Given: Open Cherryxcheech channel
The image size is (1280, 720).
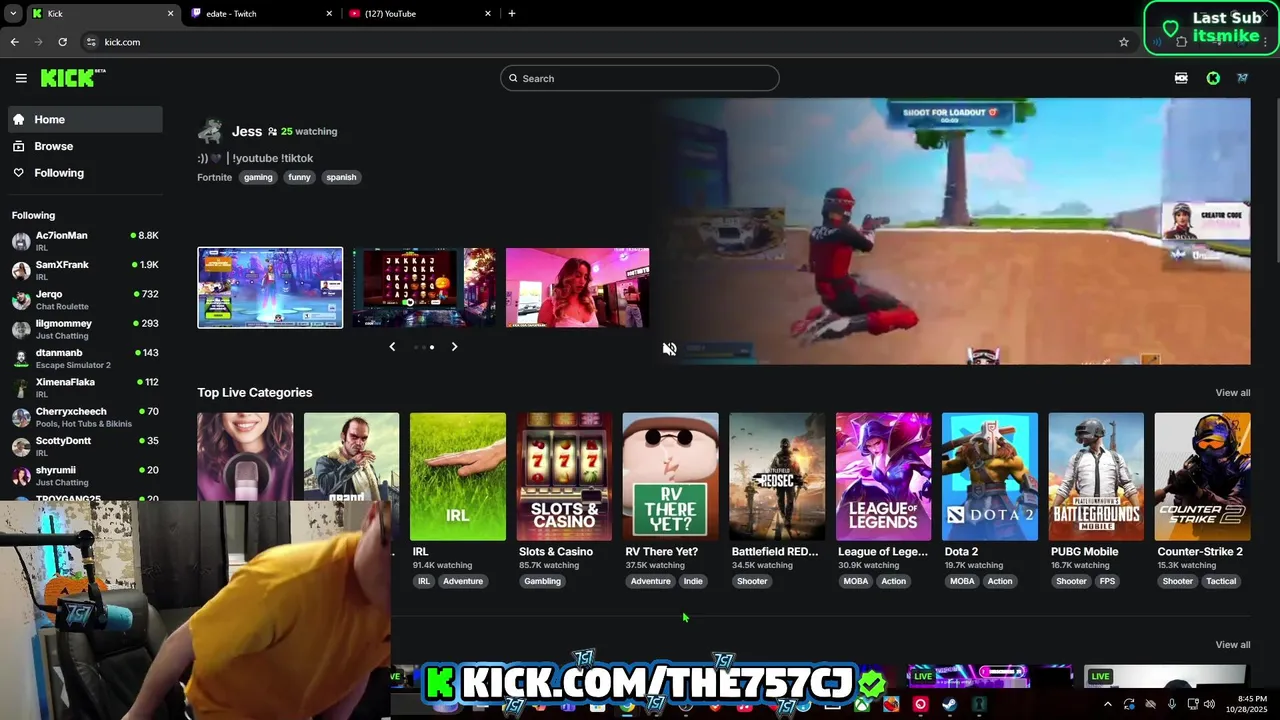Looking at the screenshot, I should (x=85, y=417).
